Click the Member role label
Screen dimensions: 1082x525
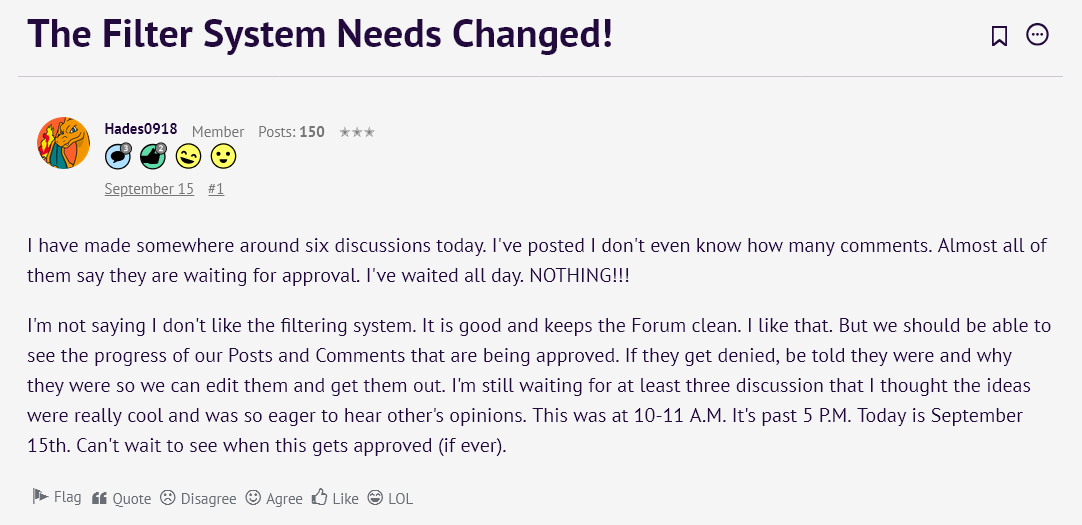tap(218, 132)
